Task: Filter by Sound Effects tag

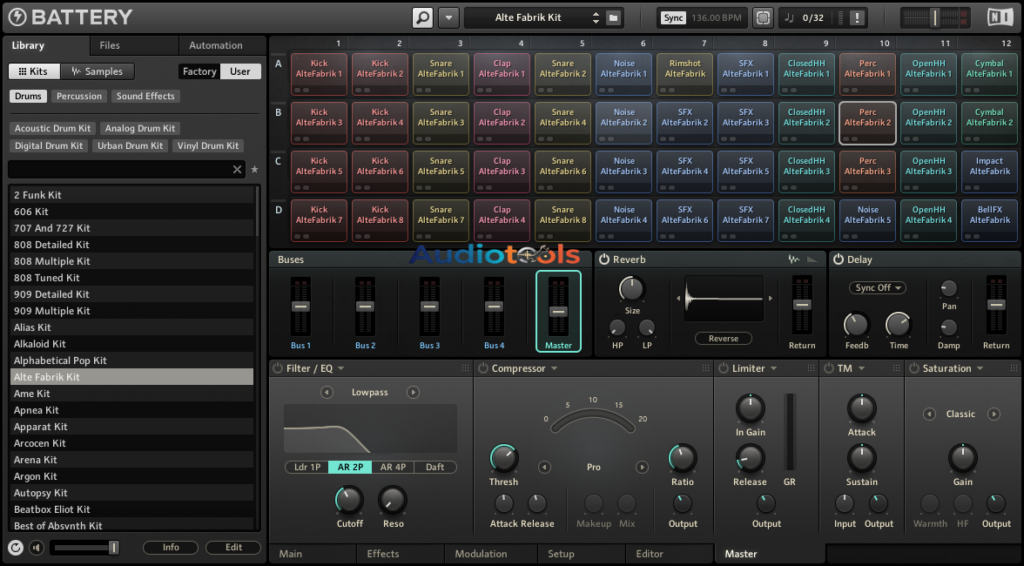Action: click(146, 96)
